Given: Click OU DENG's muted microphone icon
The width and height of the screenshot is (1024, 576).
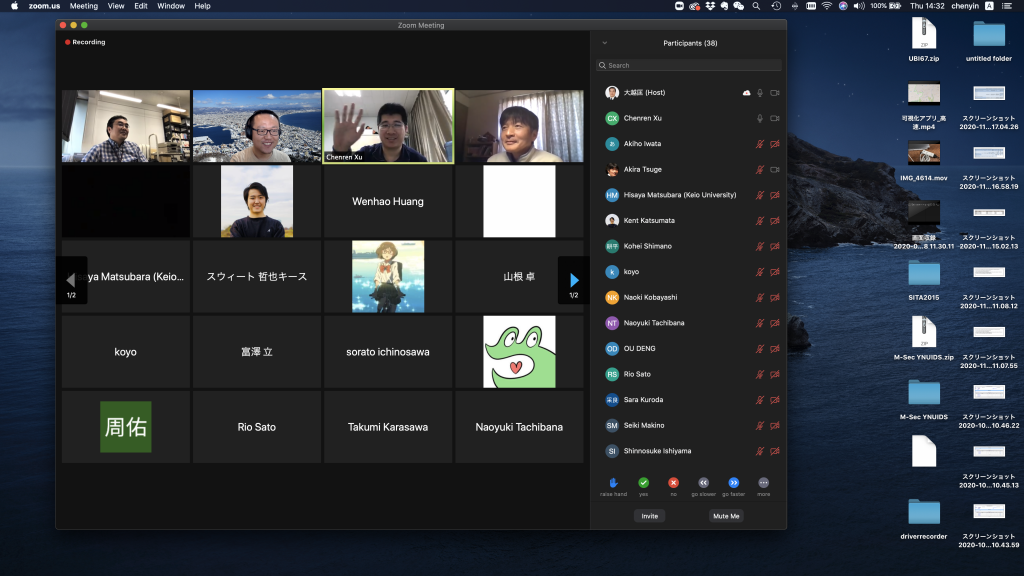Looking at the screenshot, I should coord(760,349).
